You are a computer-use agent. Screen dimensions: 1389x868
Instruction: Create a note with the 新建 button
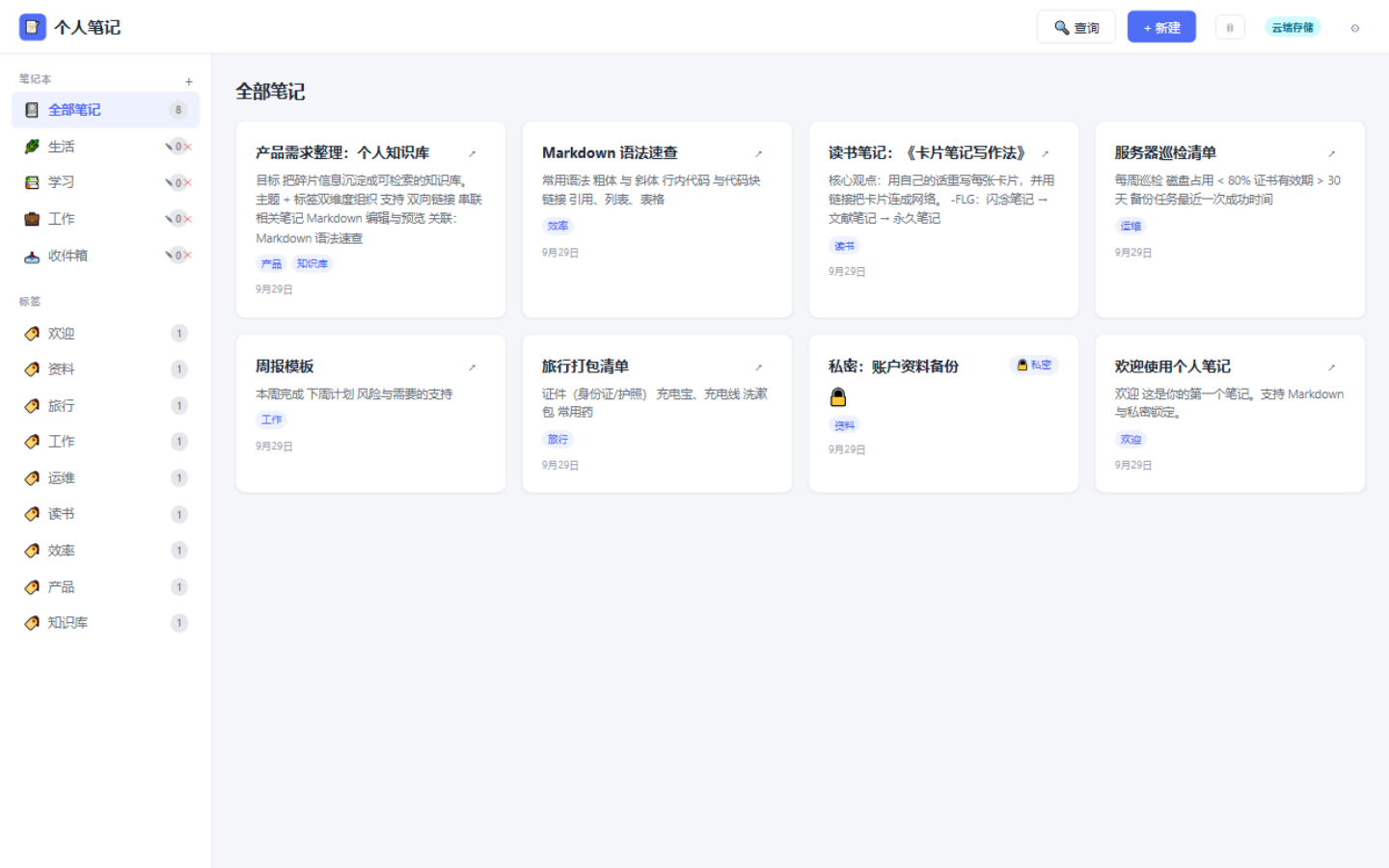click(x=1161, y=27)
